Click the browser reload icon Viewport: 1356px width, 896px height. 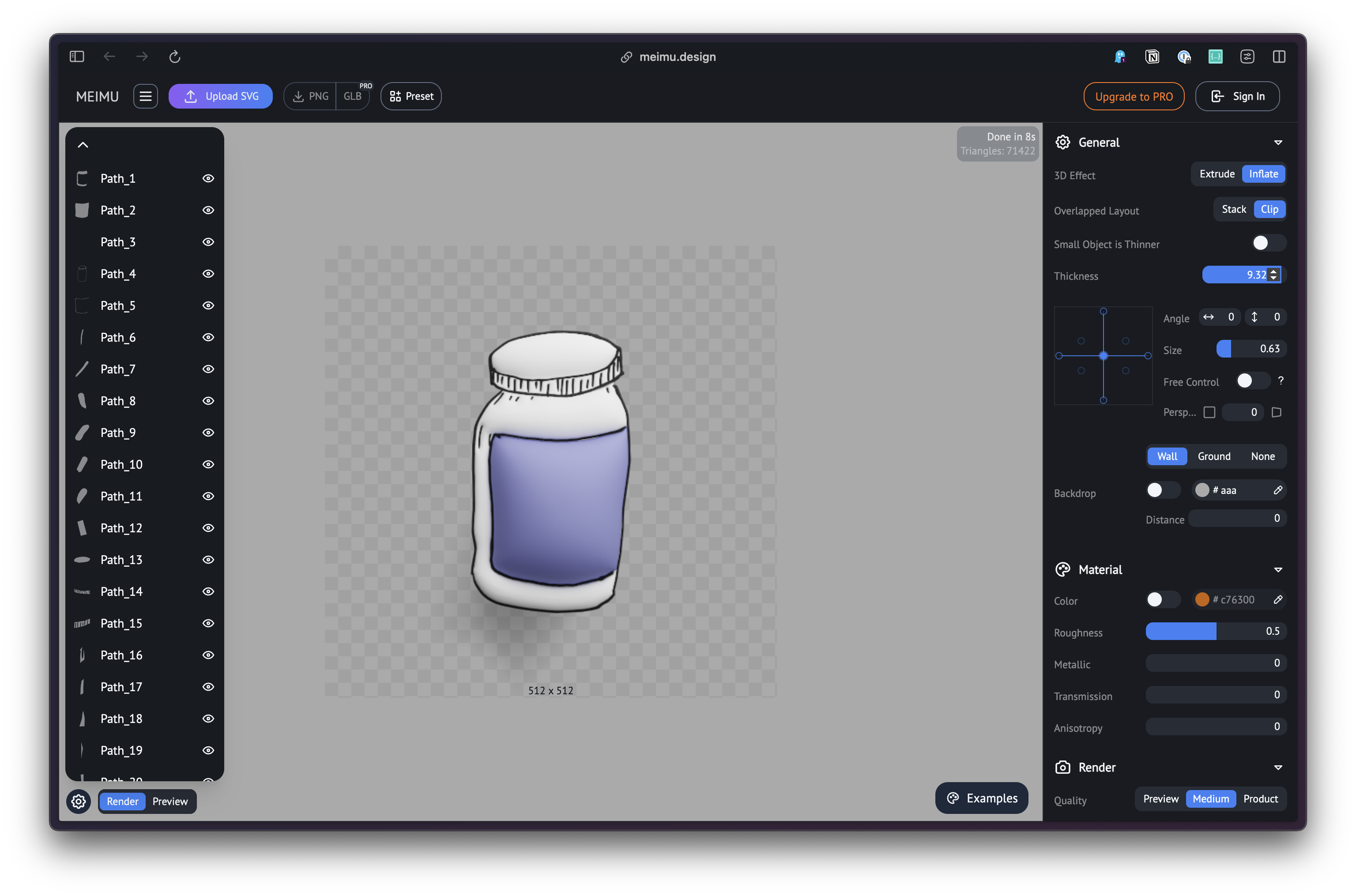tap(175, 56)
